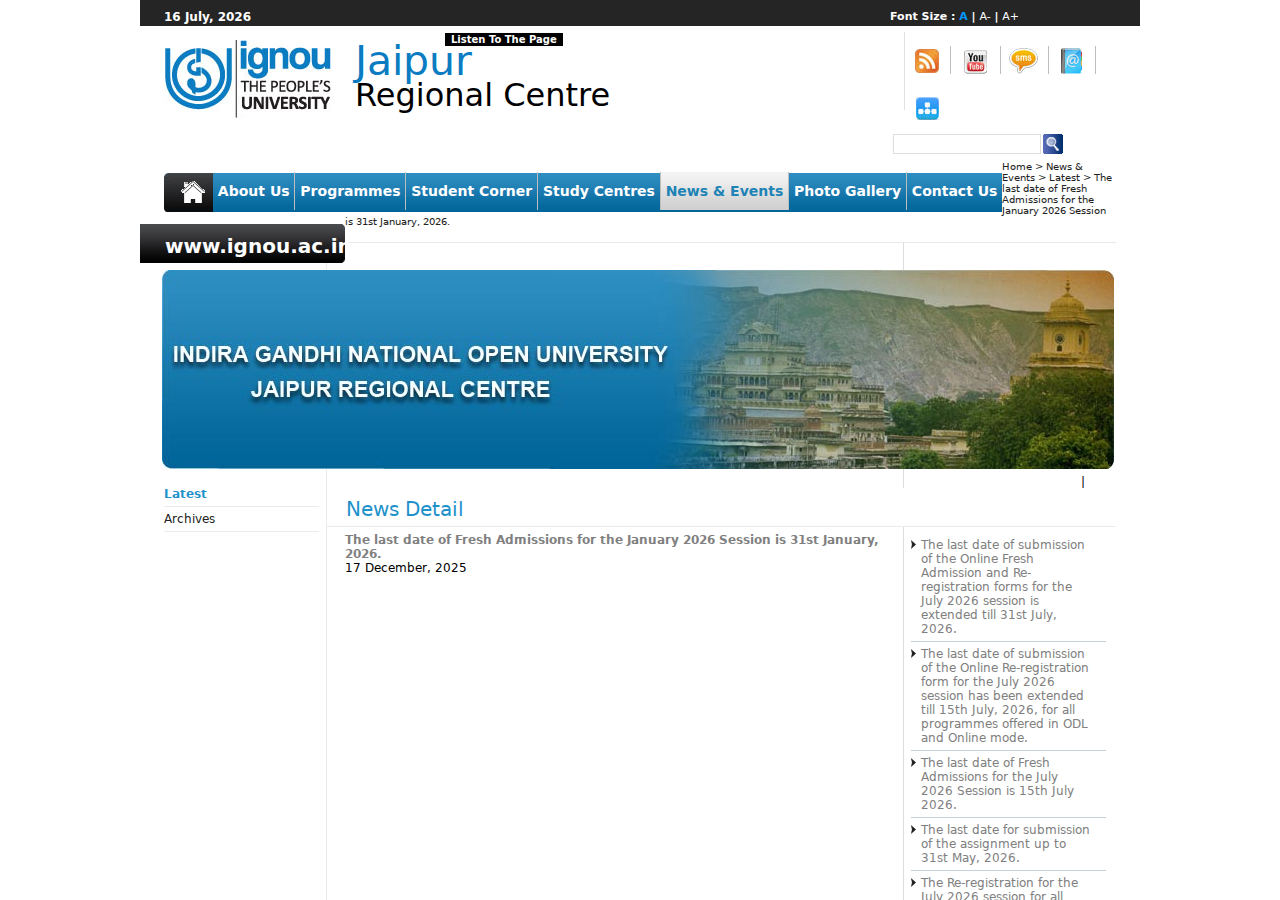This screenshot has height=900, width=1280.
Task: Click the January 2026 Fresh Admissions headline
Action: point(612,546)
